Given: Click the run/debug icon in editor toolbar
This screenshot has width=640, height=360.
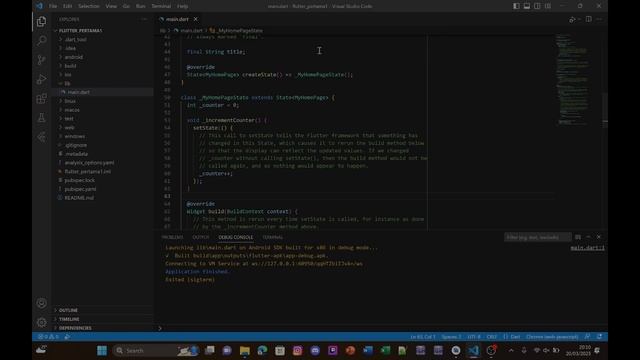Looking at the screenshot, I should [572, 19].
